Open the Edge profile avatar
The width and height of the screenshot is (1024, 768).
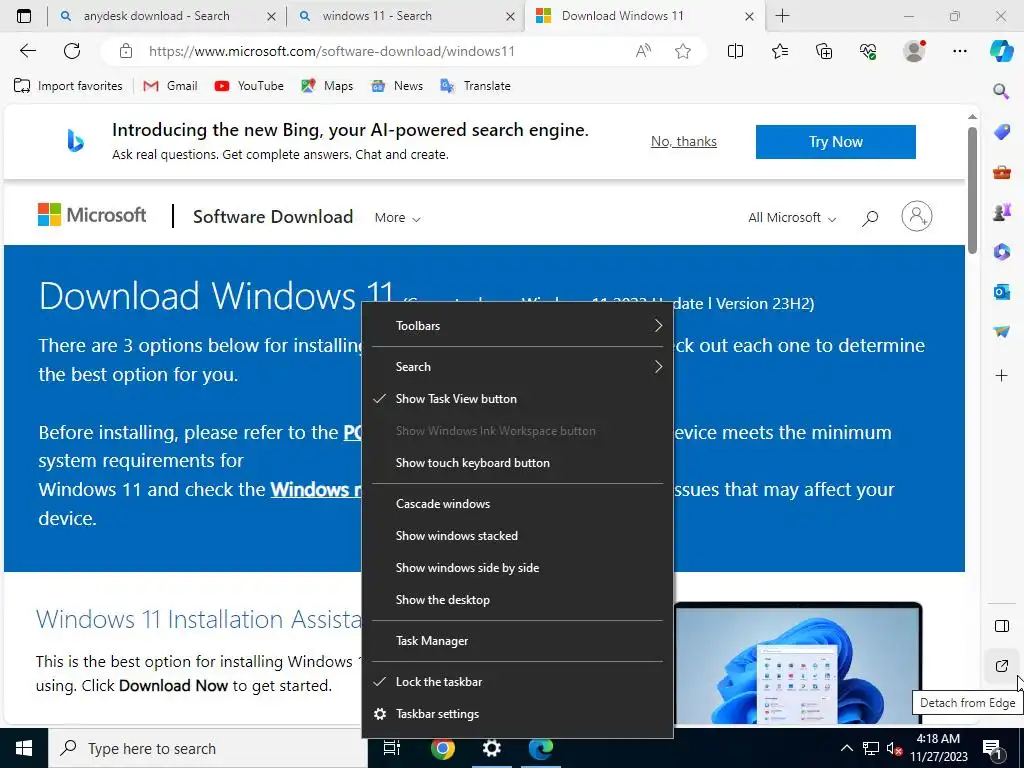914,51
